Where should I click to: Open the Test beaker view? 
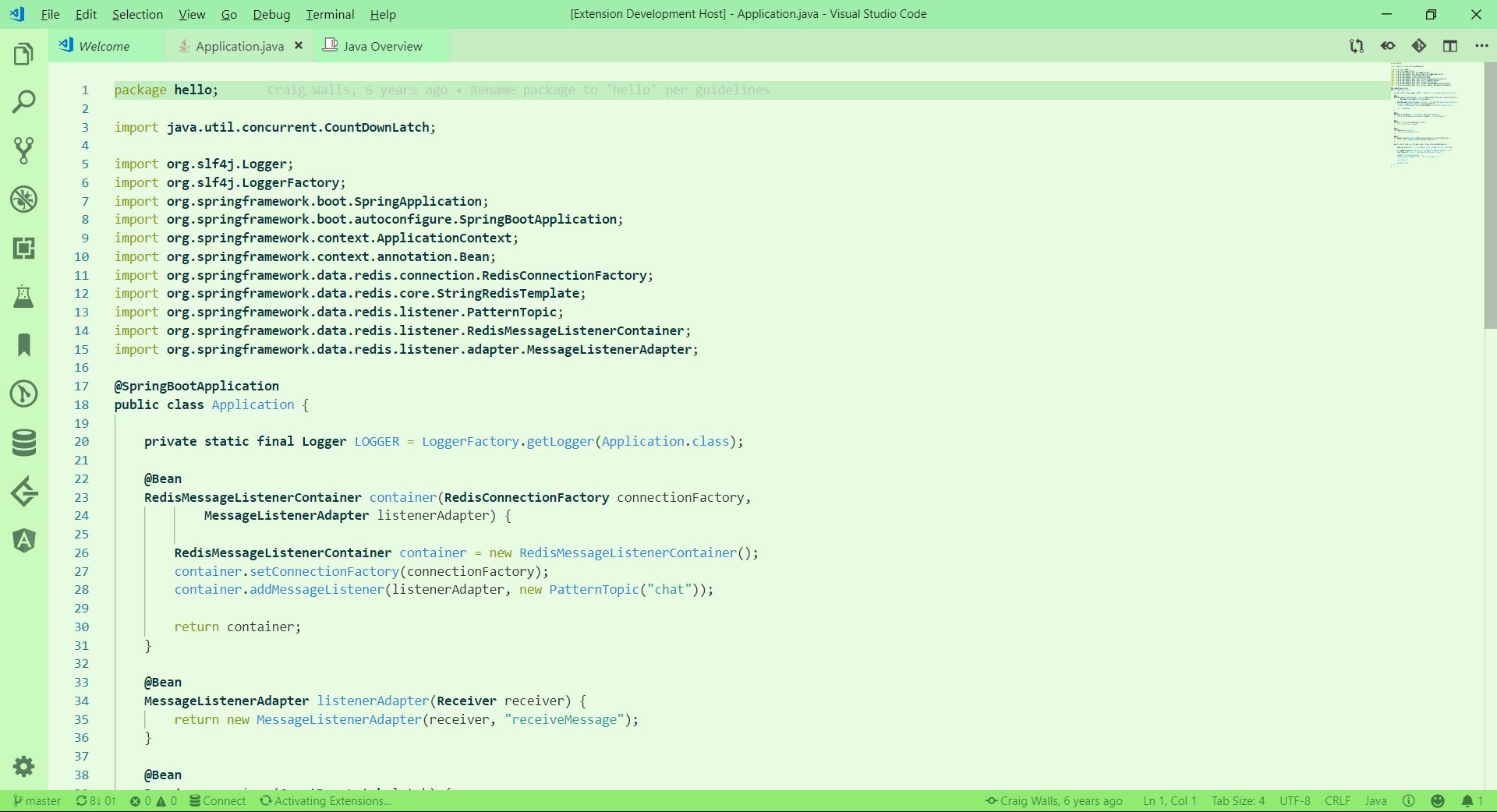pos(24,297)
